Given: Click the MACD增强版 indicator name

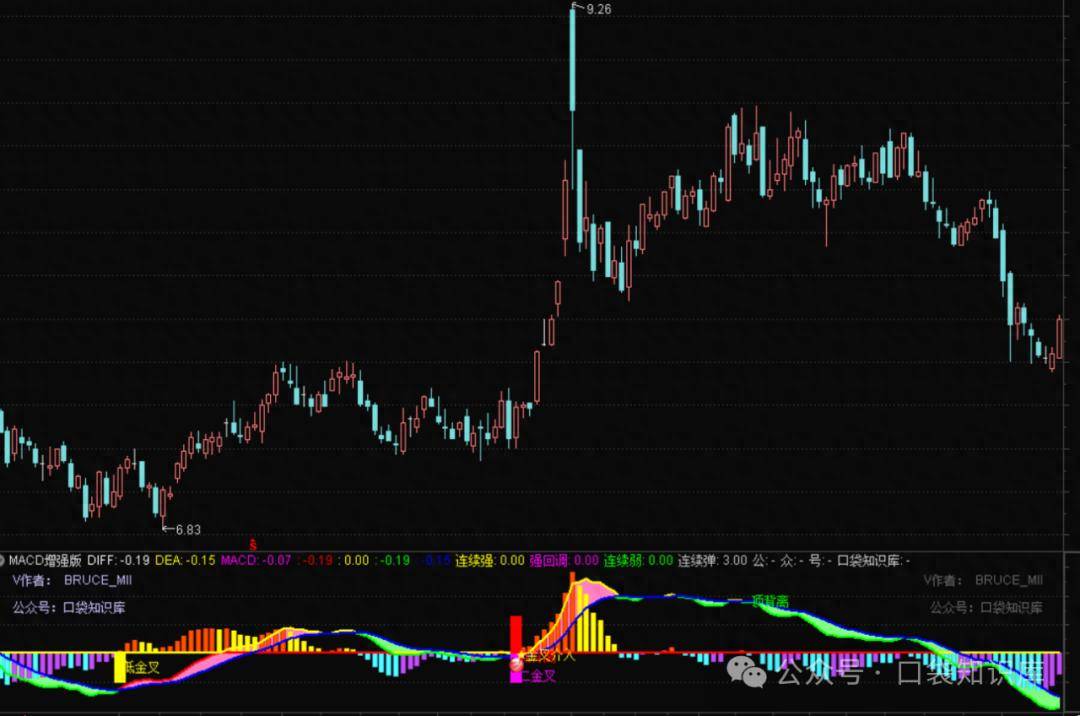Looking at the screenshot, I should pos(45,560).
